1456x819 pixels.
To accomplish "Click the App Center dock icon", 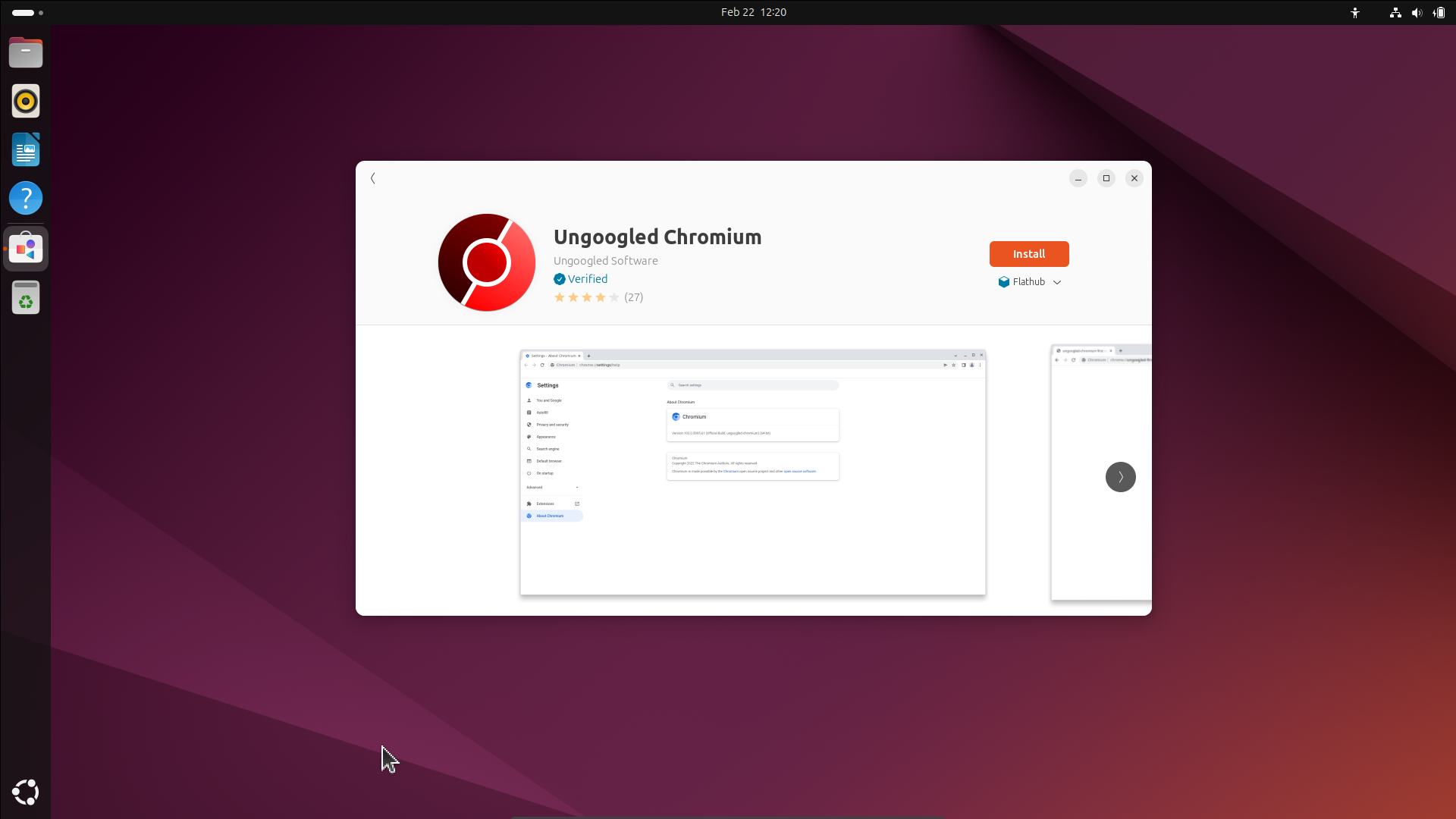I will (26, 248).
